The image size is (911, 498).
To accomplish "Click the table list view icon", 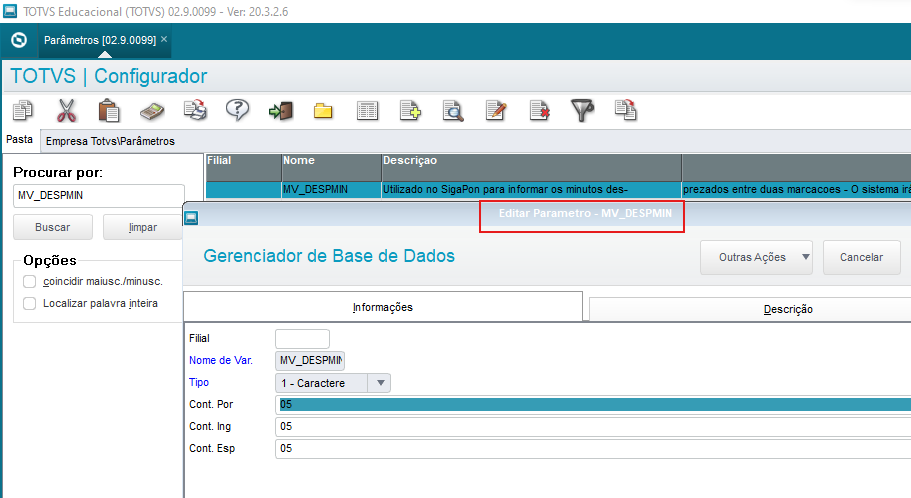I will [x=367, y=110].
